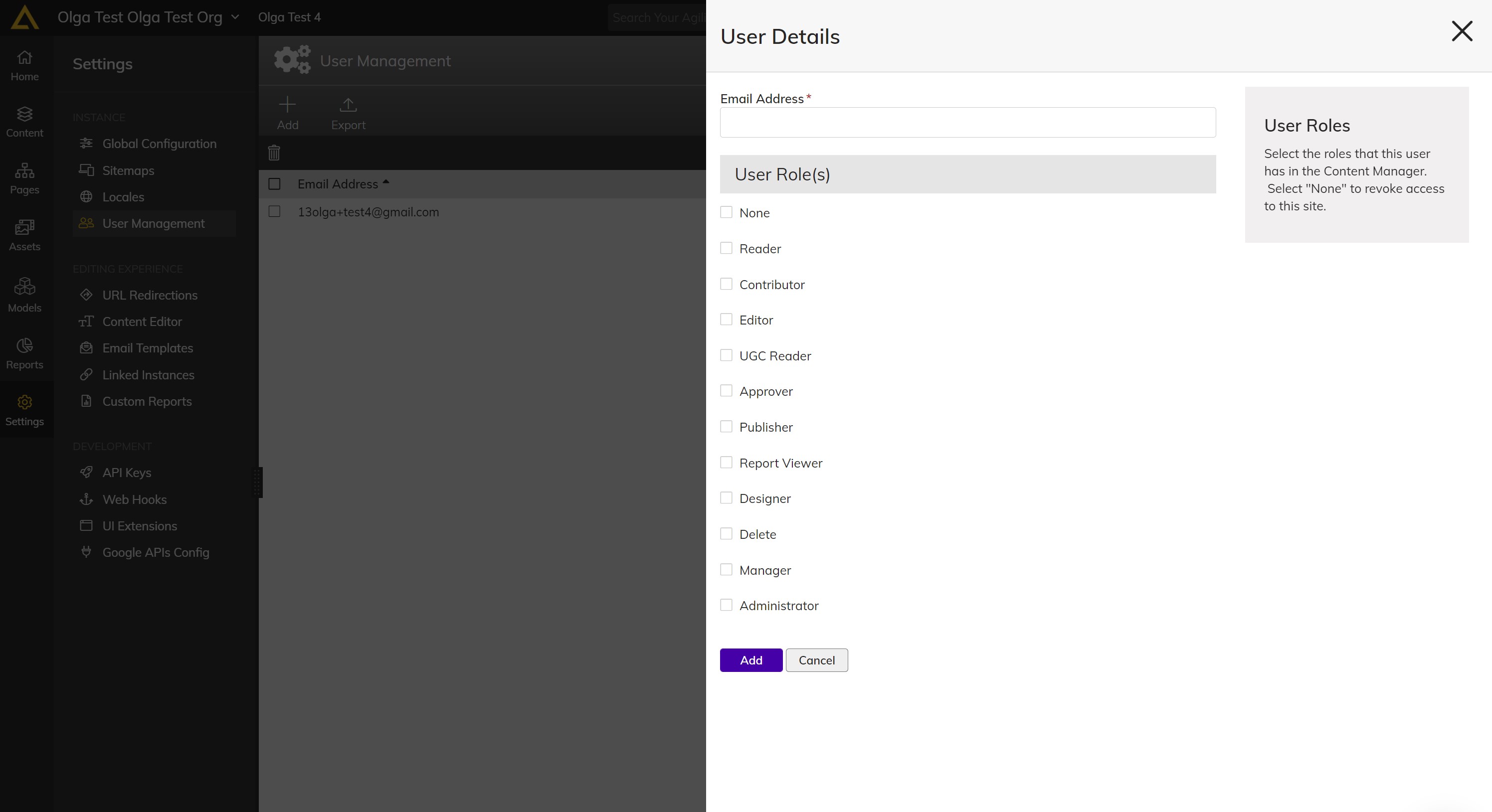Open the Reports pie chart icon
This screenshot has width=1492, height=812.
click(x=24, y=352)
